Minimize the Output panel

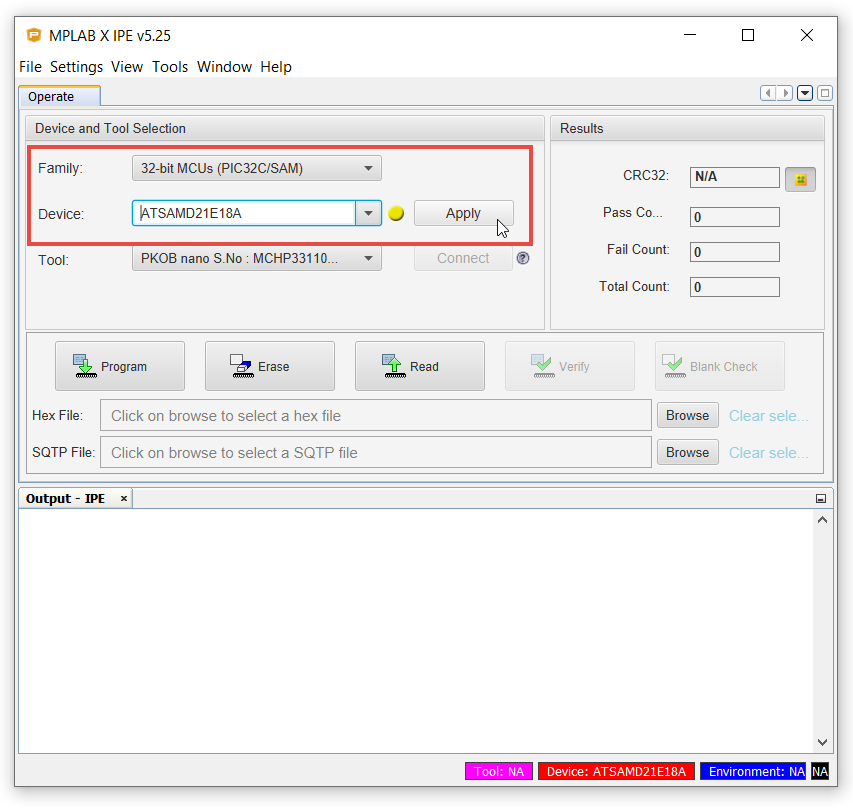pos(821,498)
